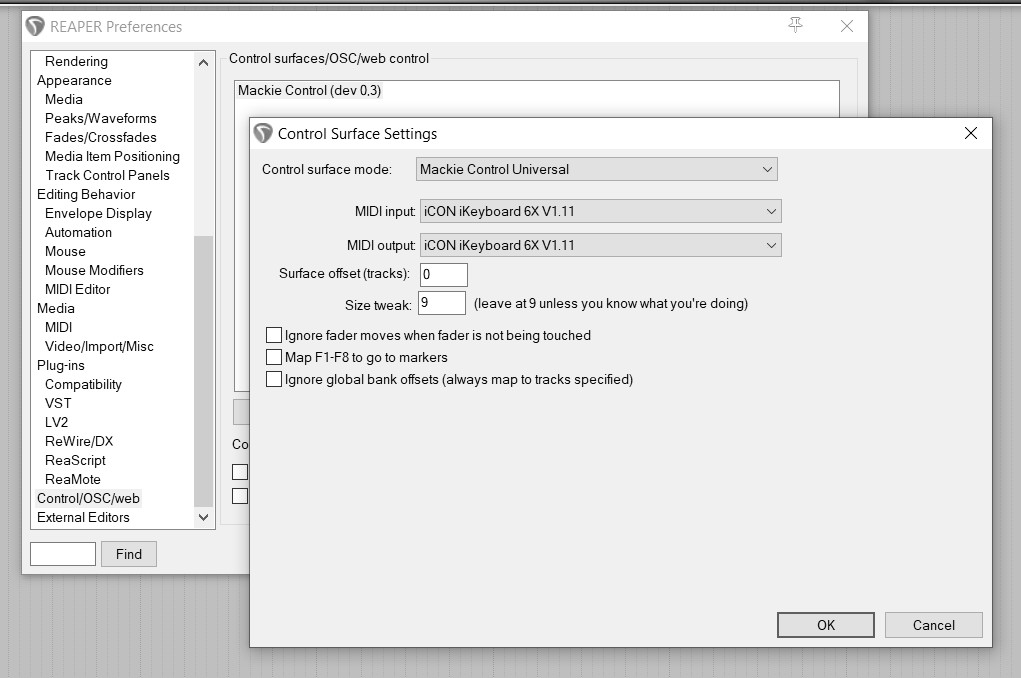Open External Editors preferences
This screenshot has height=678, width=1021.
[83, 517]
